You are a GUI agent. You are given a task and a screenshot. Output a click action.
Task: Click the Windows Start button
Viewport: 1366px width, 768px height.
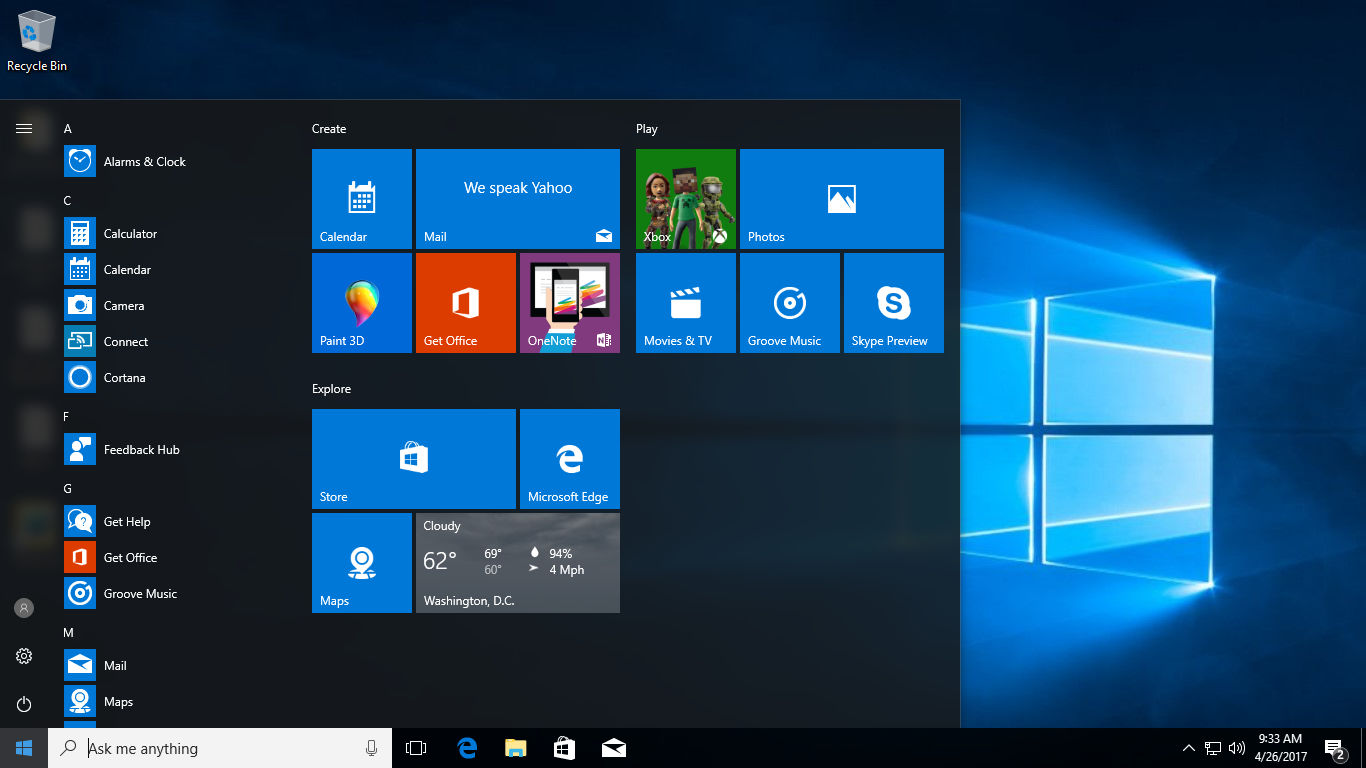(24, 748)
